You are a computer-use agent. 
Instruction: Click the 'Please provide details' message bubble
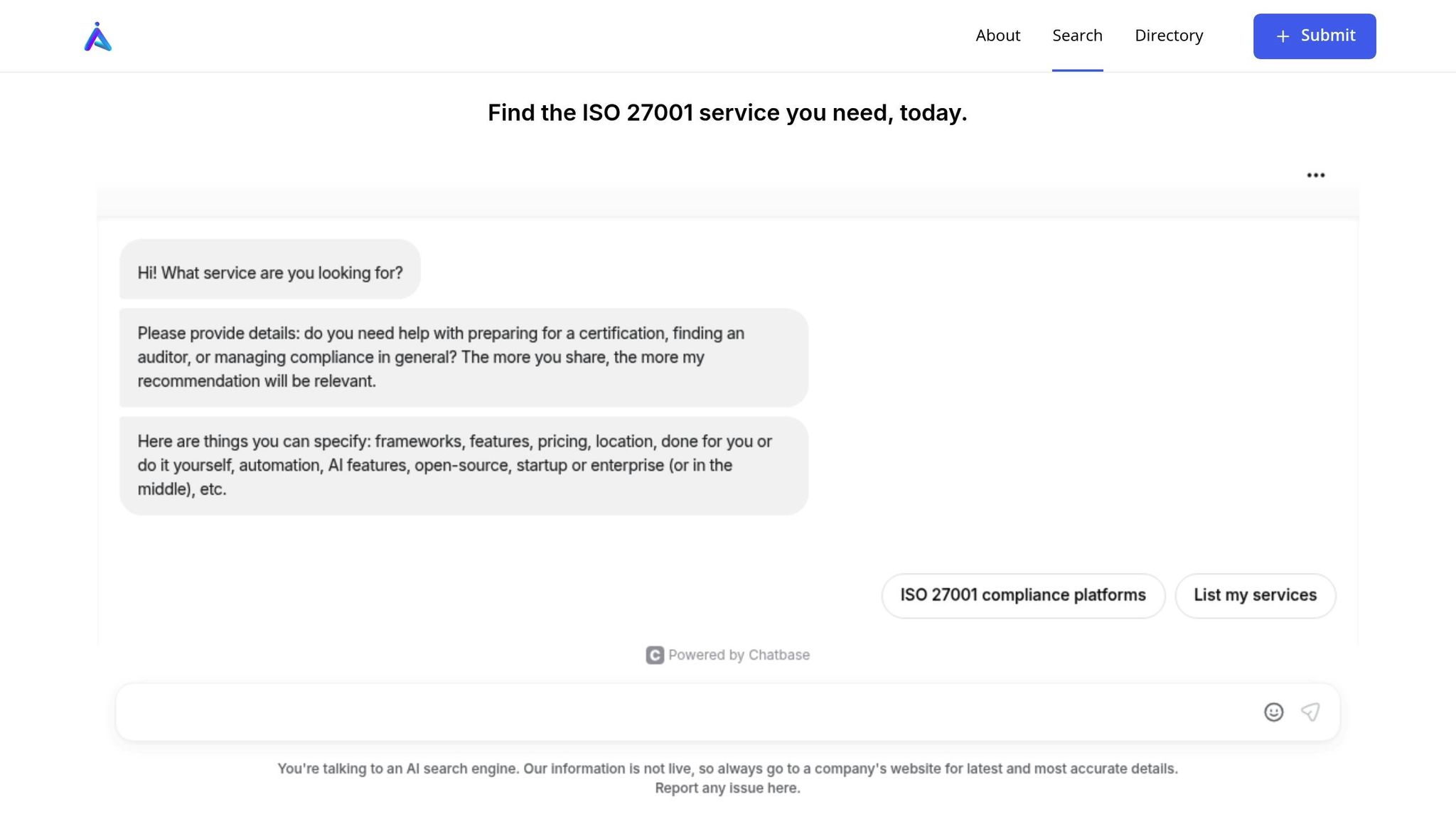point(463,357)
